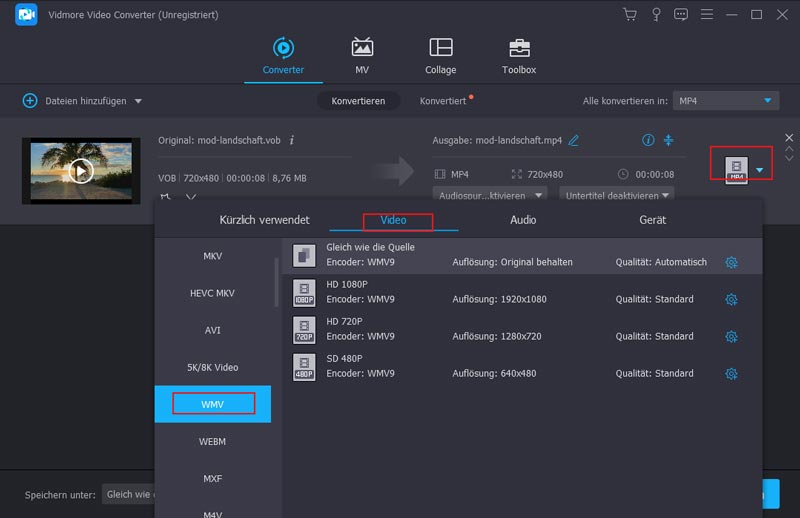Select WEBM in the format list
Screen dimensions: 800x518
click(212, 441)
